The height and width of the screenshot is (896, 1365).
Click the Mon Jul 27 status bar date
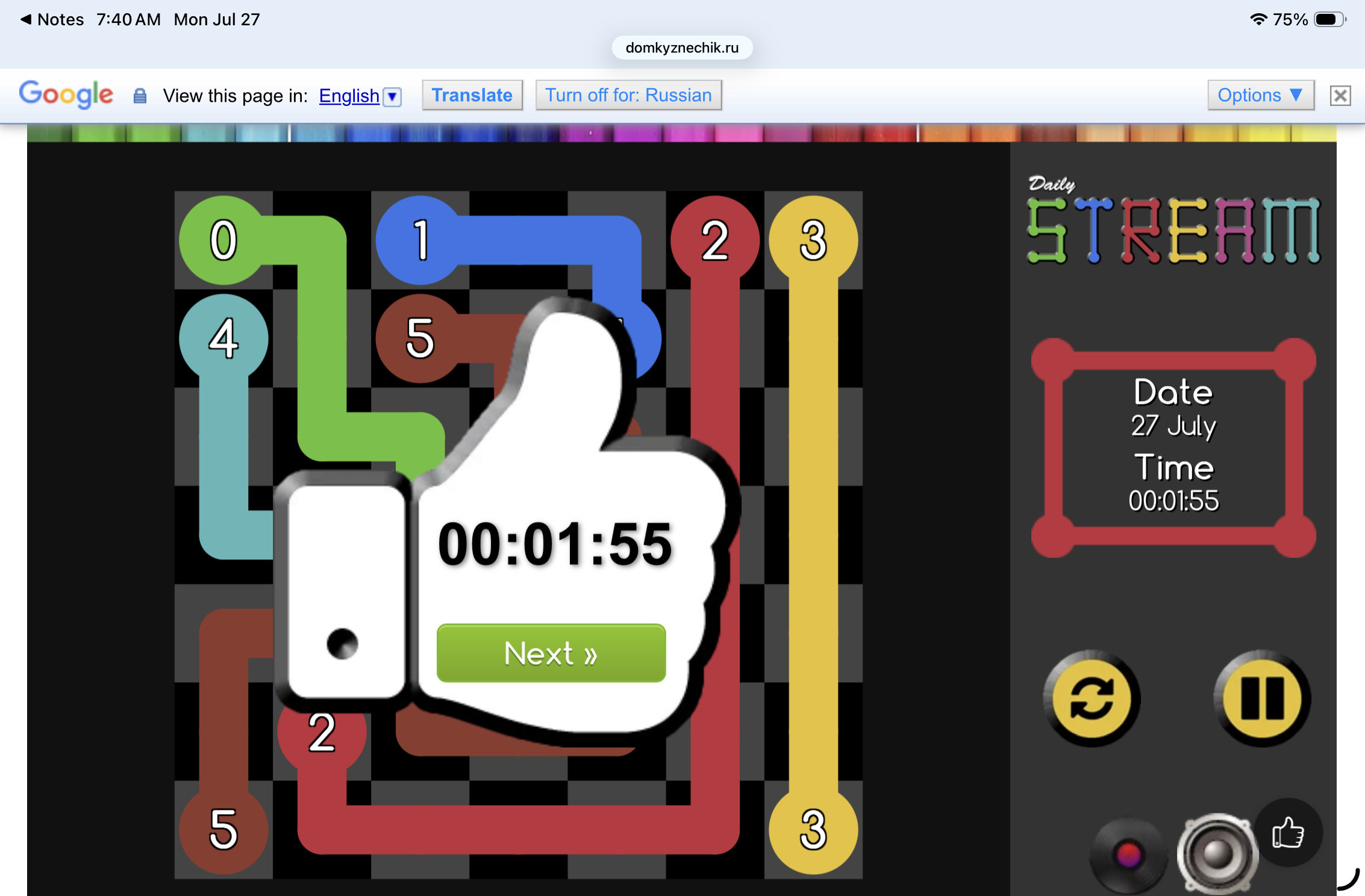point(217,19)
